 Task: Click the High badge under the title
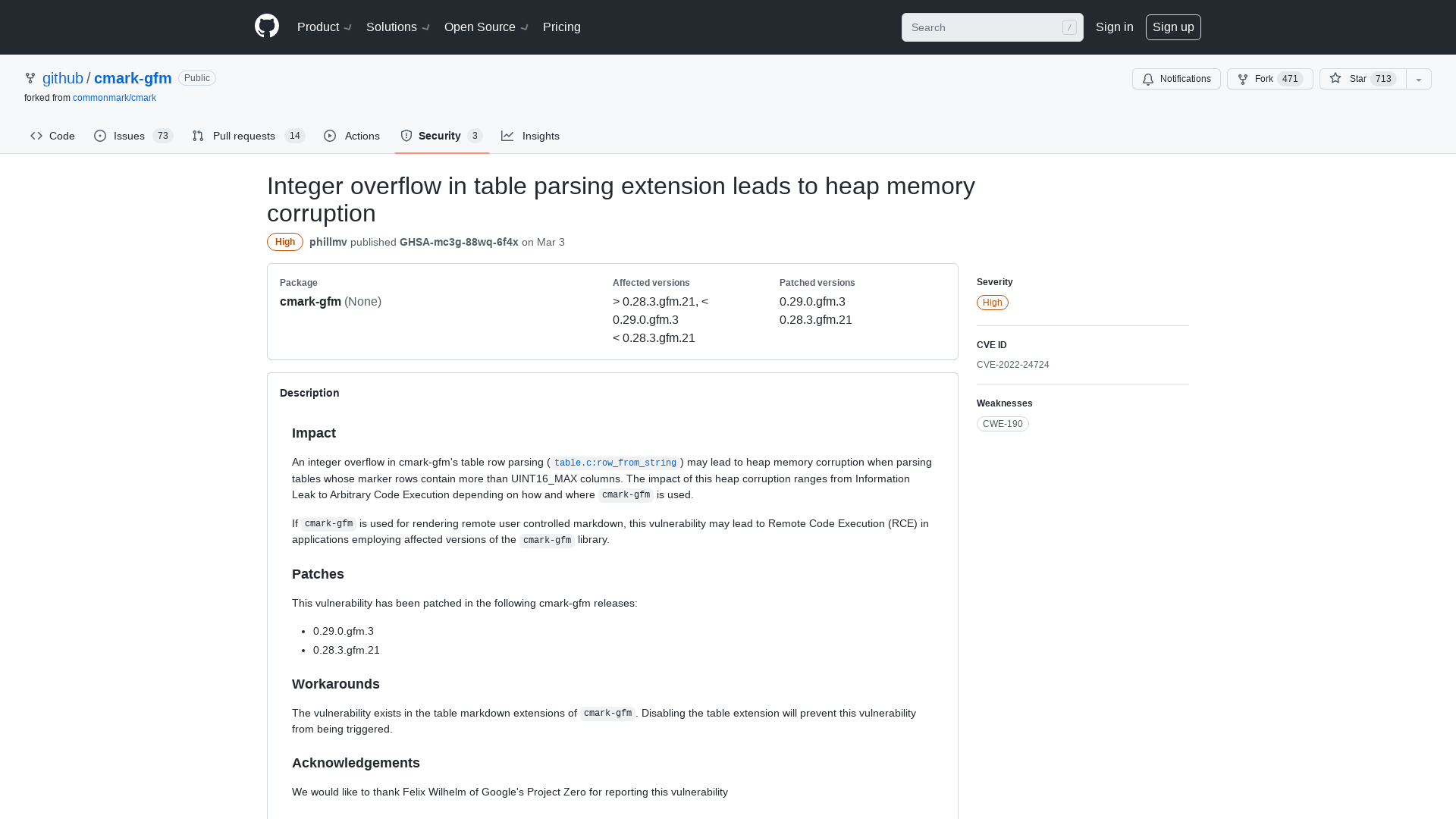click(x=285, y=242)
